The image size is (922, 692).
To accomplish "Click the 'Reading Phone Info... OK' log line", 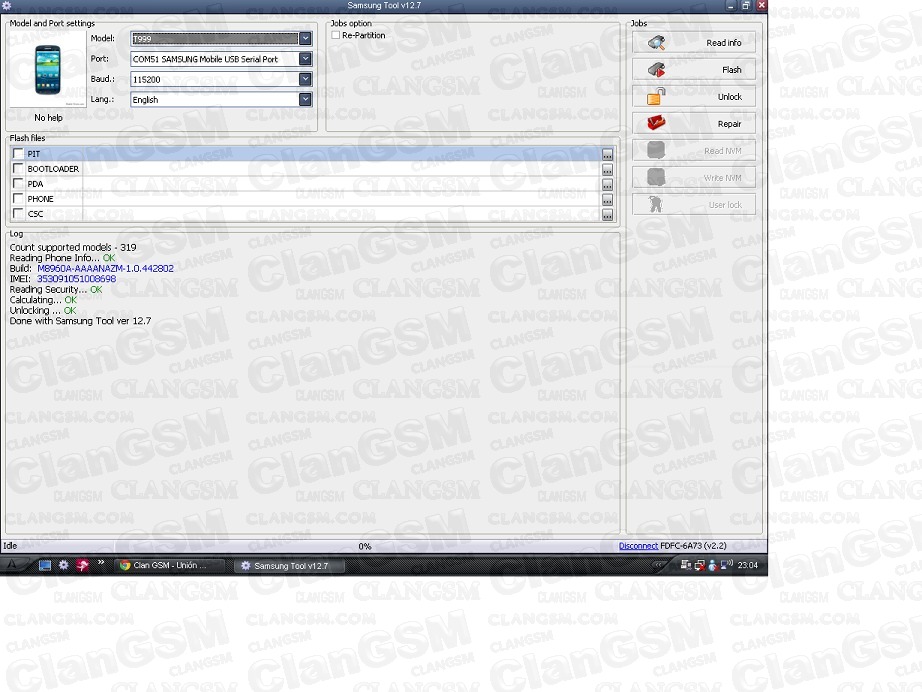I will click(62, 258).
